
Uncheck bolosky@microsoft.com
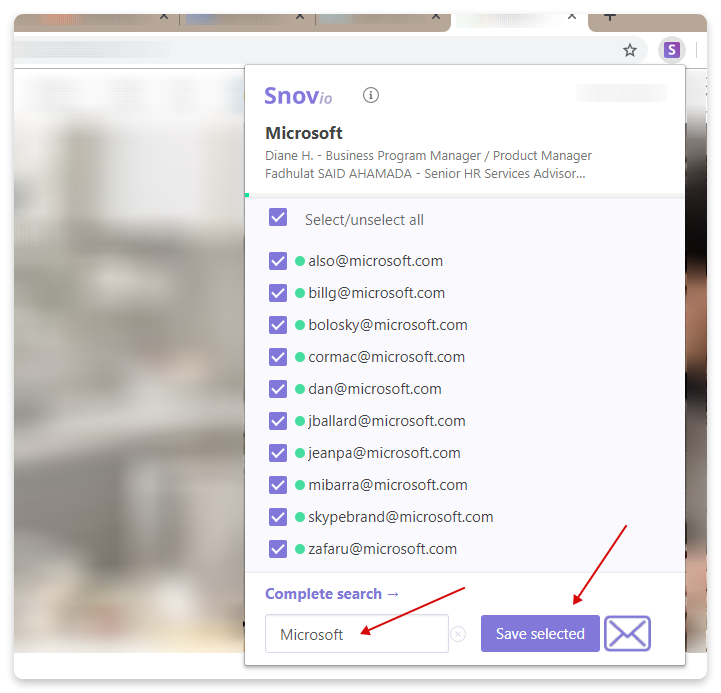278,325
